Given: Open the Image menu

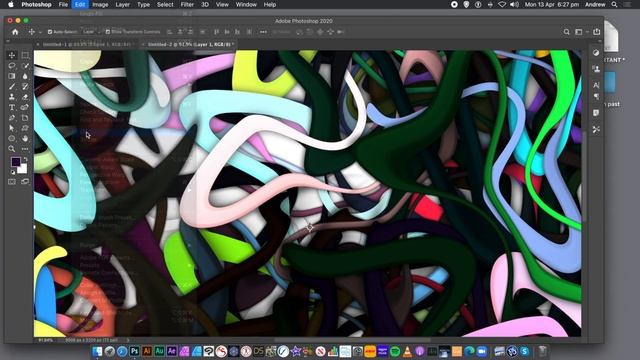Looking at the screenshot, I should pos(100,4).
